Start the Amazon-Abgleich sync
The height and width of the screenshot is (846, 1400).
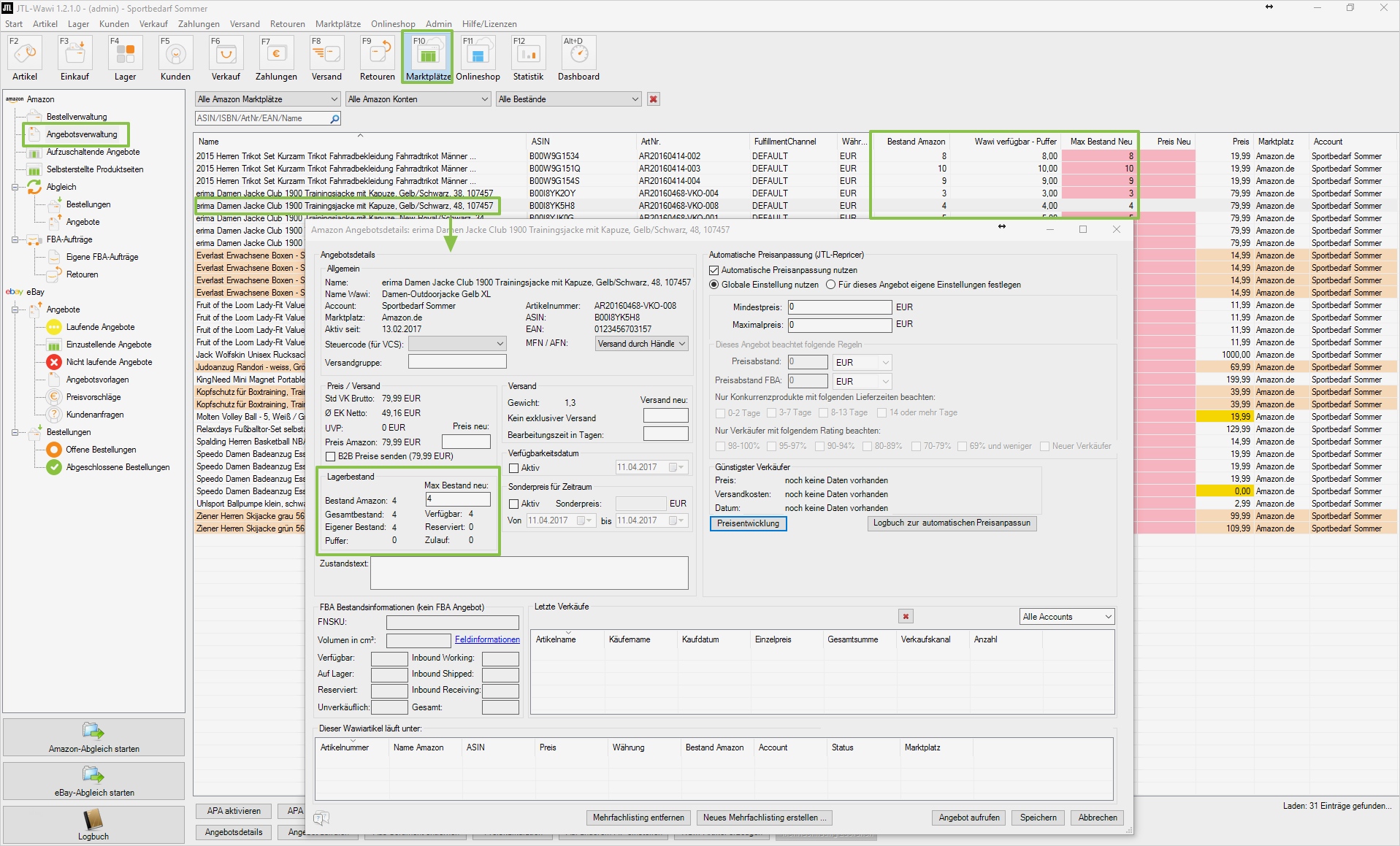click(93, 737)
